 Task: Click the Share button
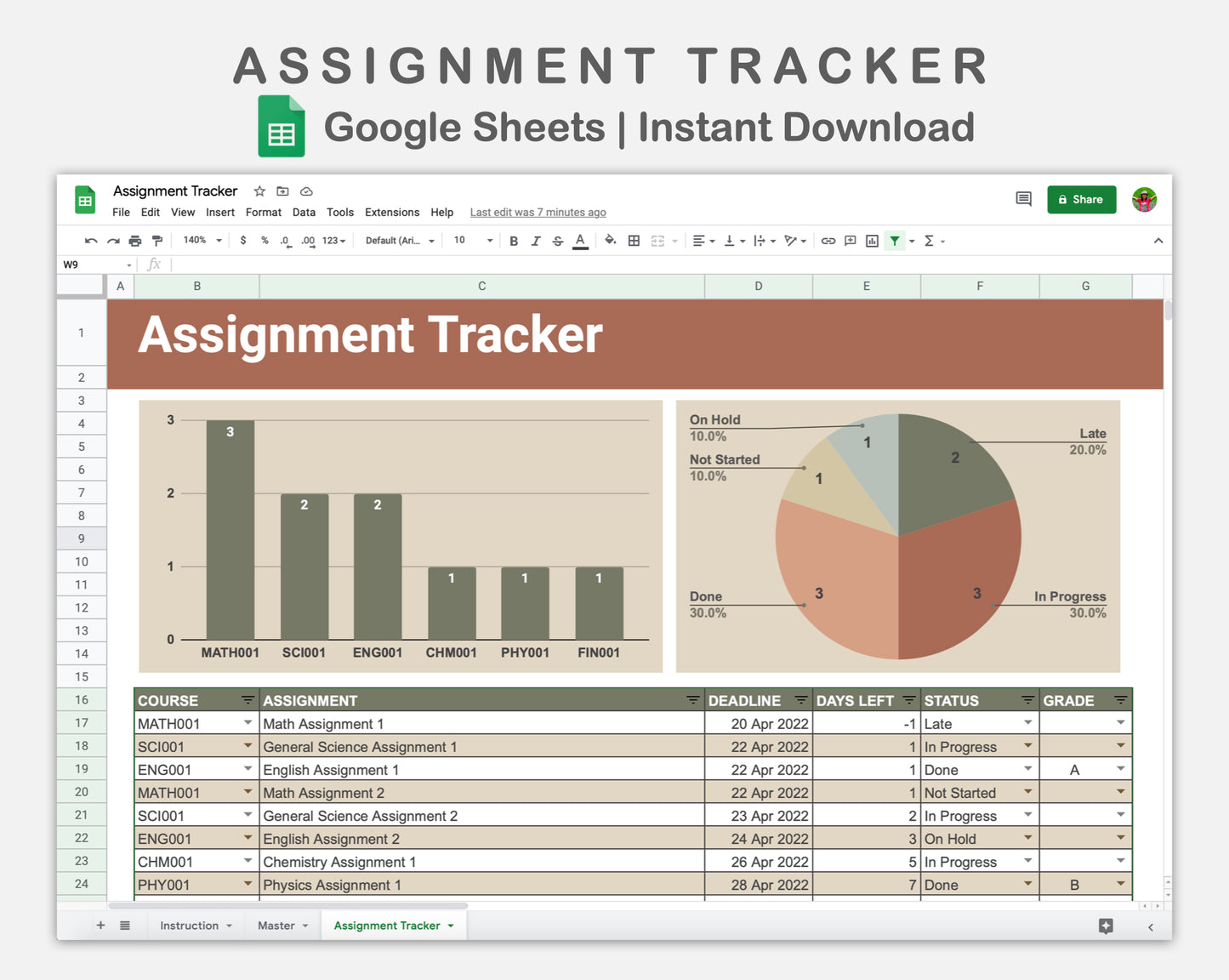point(1081,199)
